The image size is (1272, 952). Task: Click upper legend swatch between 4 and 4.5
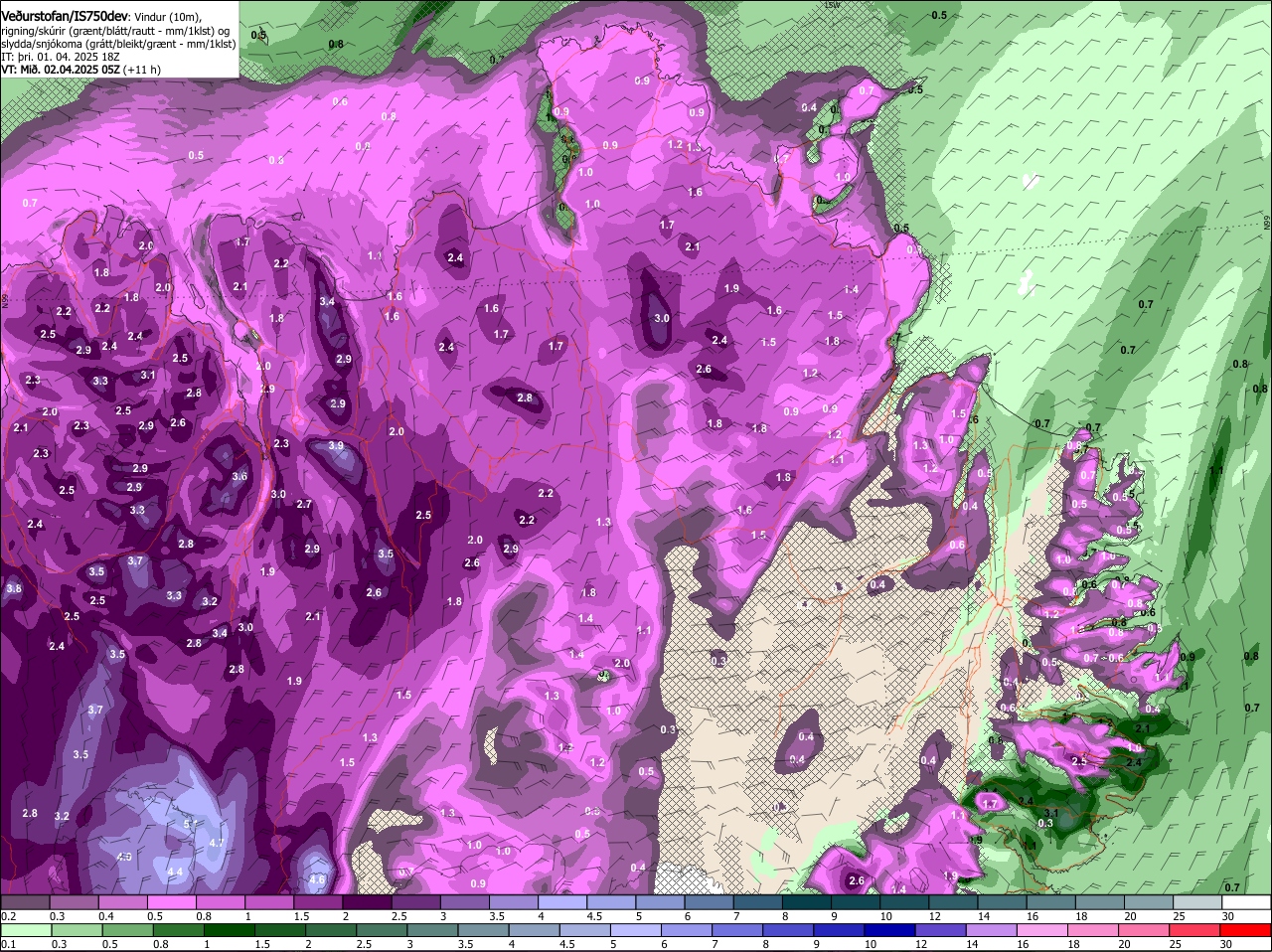(560, 901)
